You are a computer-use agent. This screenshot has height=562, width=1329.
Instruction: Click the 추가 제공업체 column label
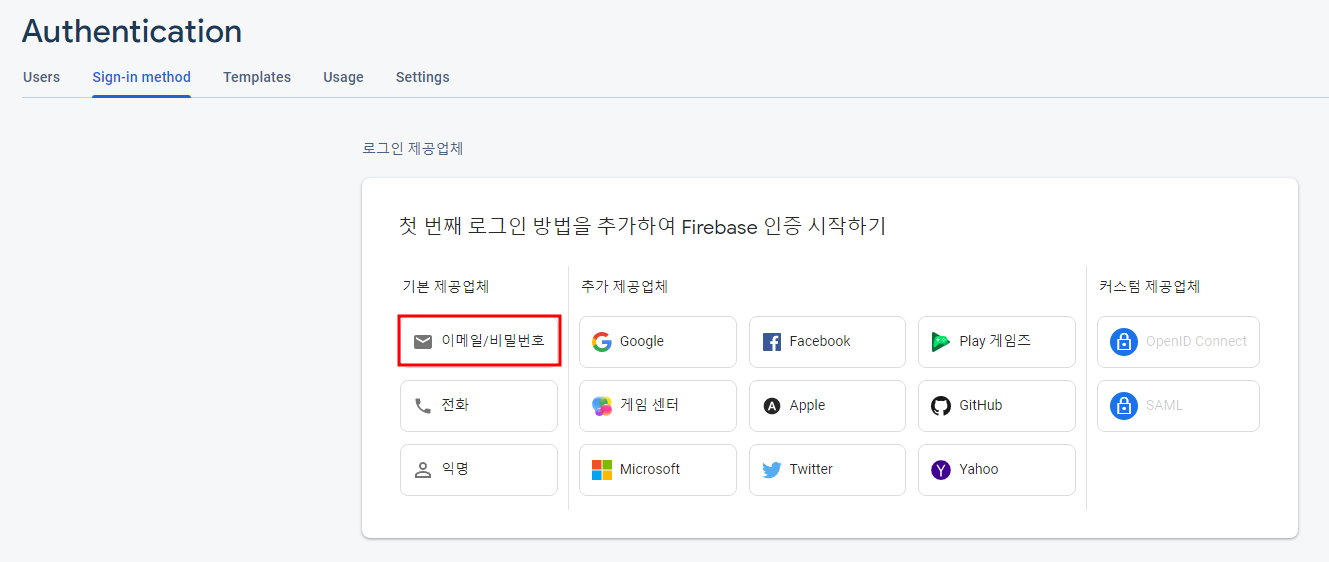pos(624,287)
